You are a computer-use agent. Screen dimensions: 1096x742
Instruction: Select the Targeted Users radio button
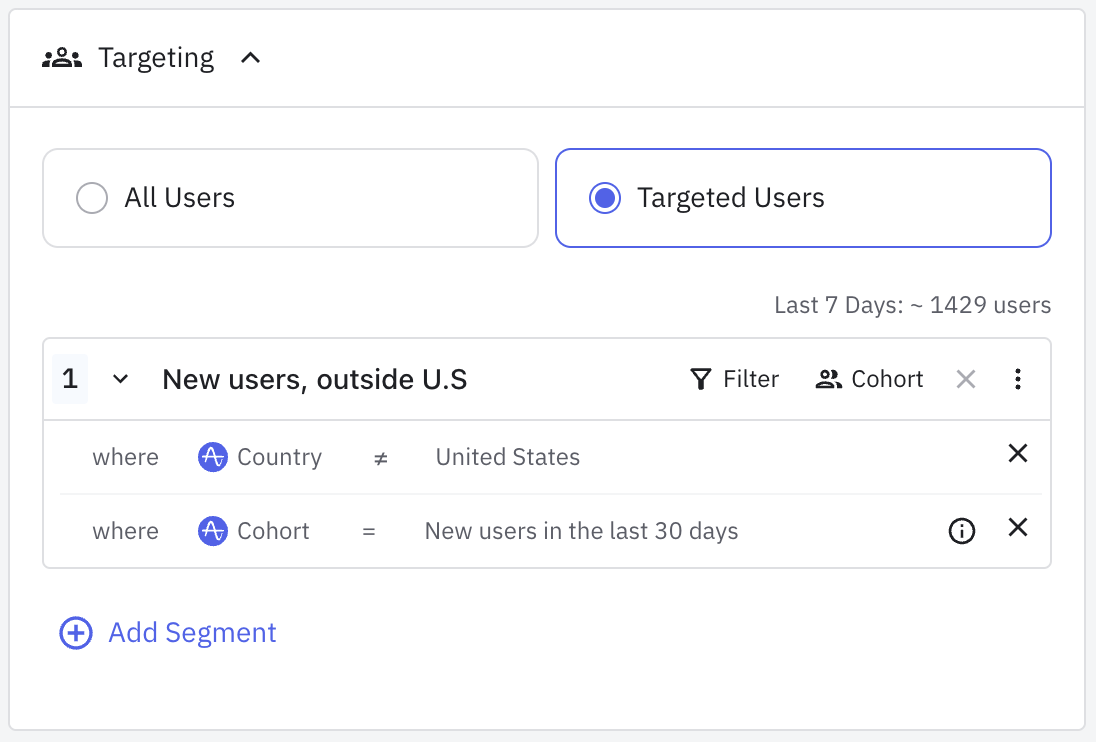(x=604, y=198)
